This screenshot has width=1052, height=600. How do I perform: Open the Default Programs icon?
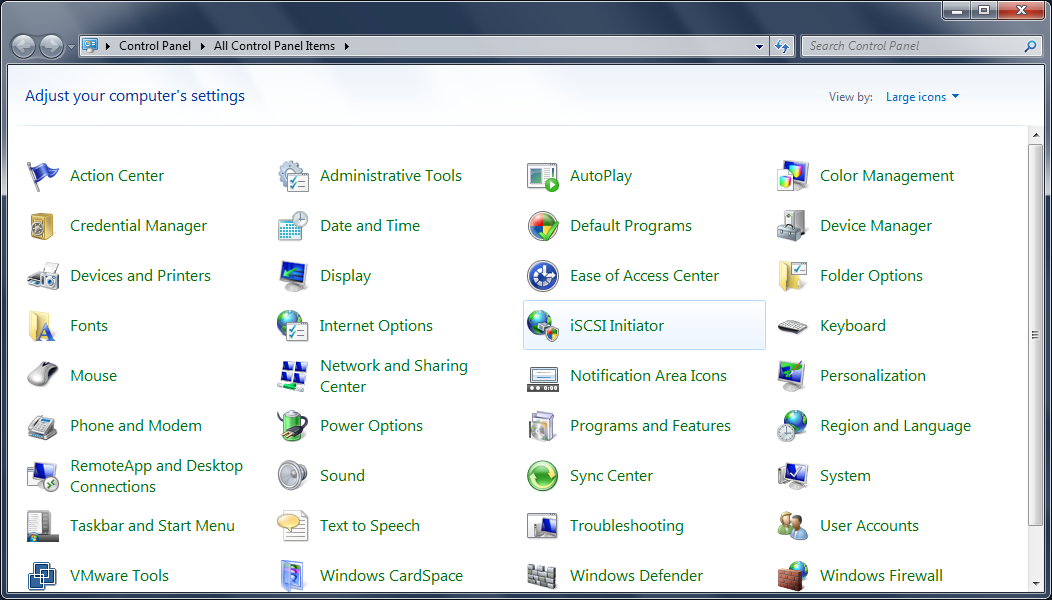click(543, 226)
